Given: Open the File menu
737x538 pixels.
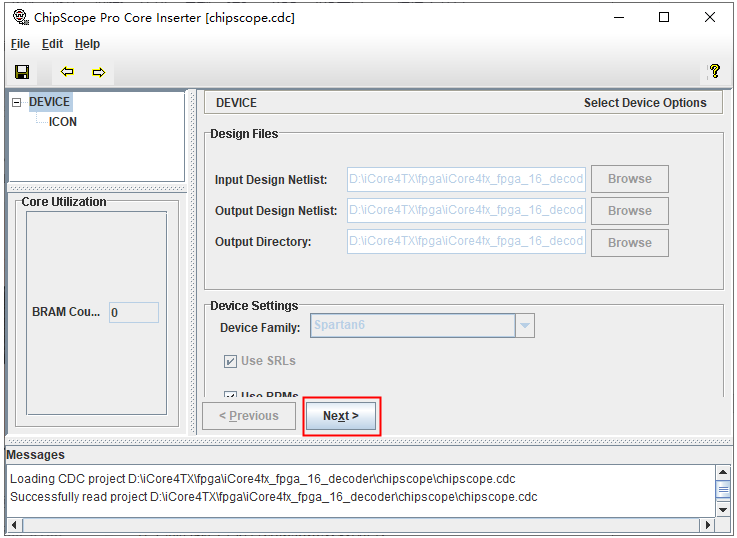Looking at the screenshot, I should coord(20,44).
